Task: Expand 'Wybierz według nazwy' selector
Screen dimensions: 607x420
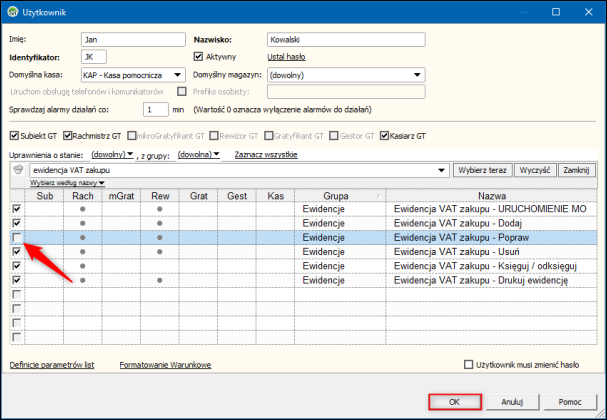Action: click(x=66, y=183)
